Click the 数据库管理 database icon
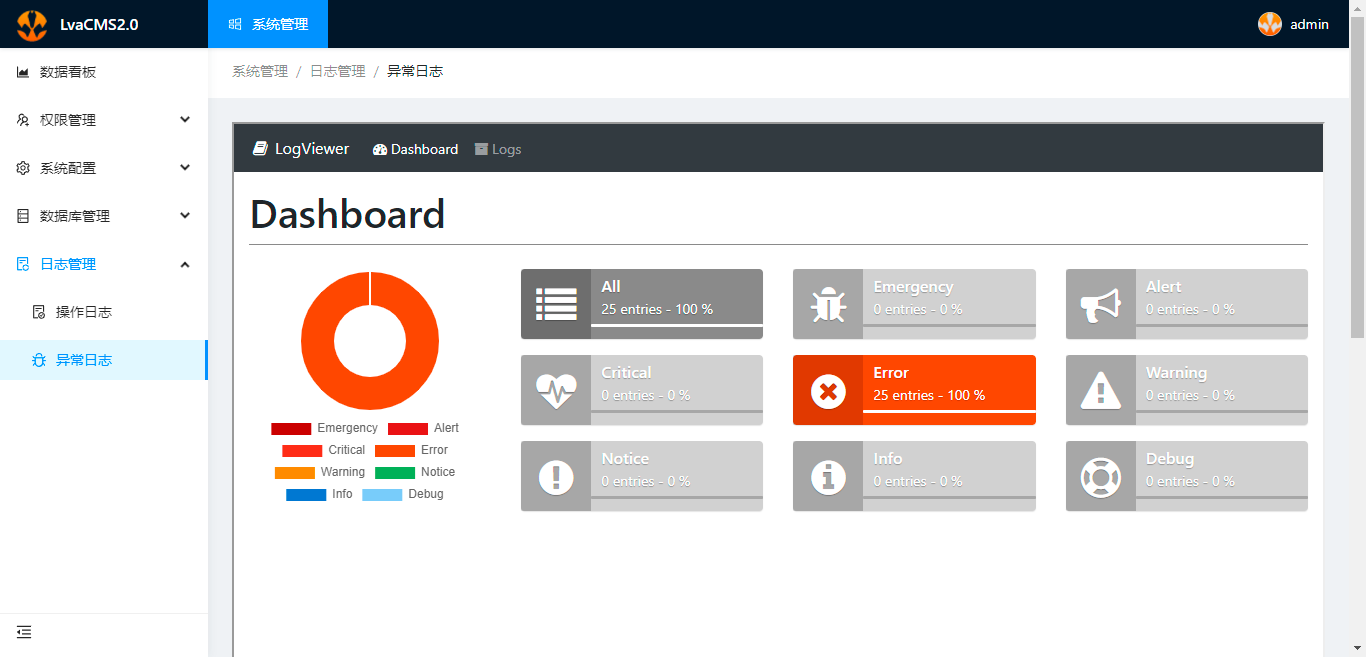Screen dimensions: 1366x657 23,216
